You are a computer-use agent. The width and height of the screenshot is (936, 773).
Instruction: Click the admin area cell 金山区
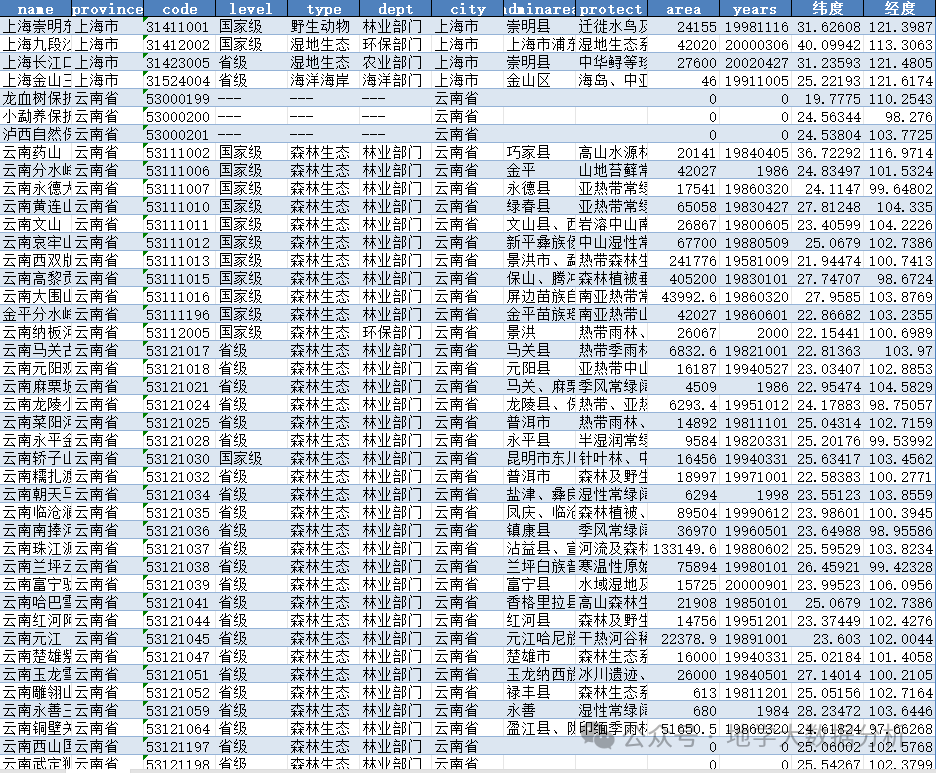[540, 81]
